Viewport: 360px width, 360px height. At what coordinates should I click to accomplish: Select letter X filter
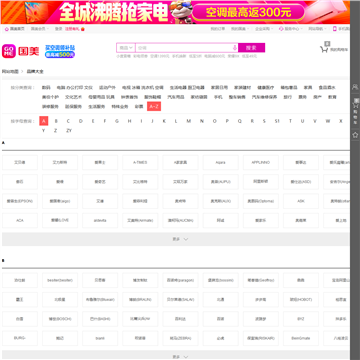pos(341,121)
